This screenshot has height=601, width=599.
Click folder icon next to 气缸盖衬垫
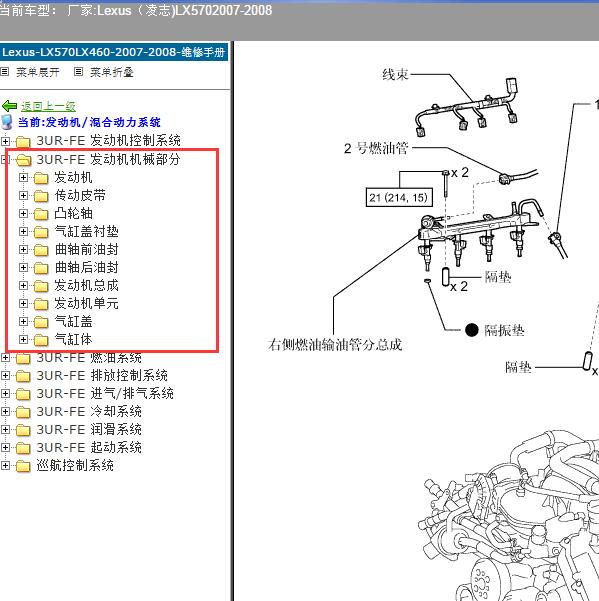coord(41,232)
